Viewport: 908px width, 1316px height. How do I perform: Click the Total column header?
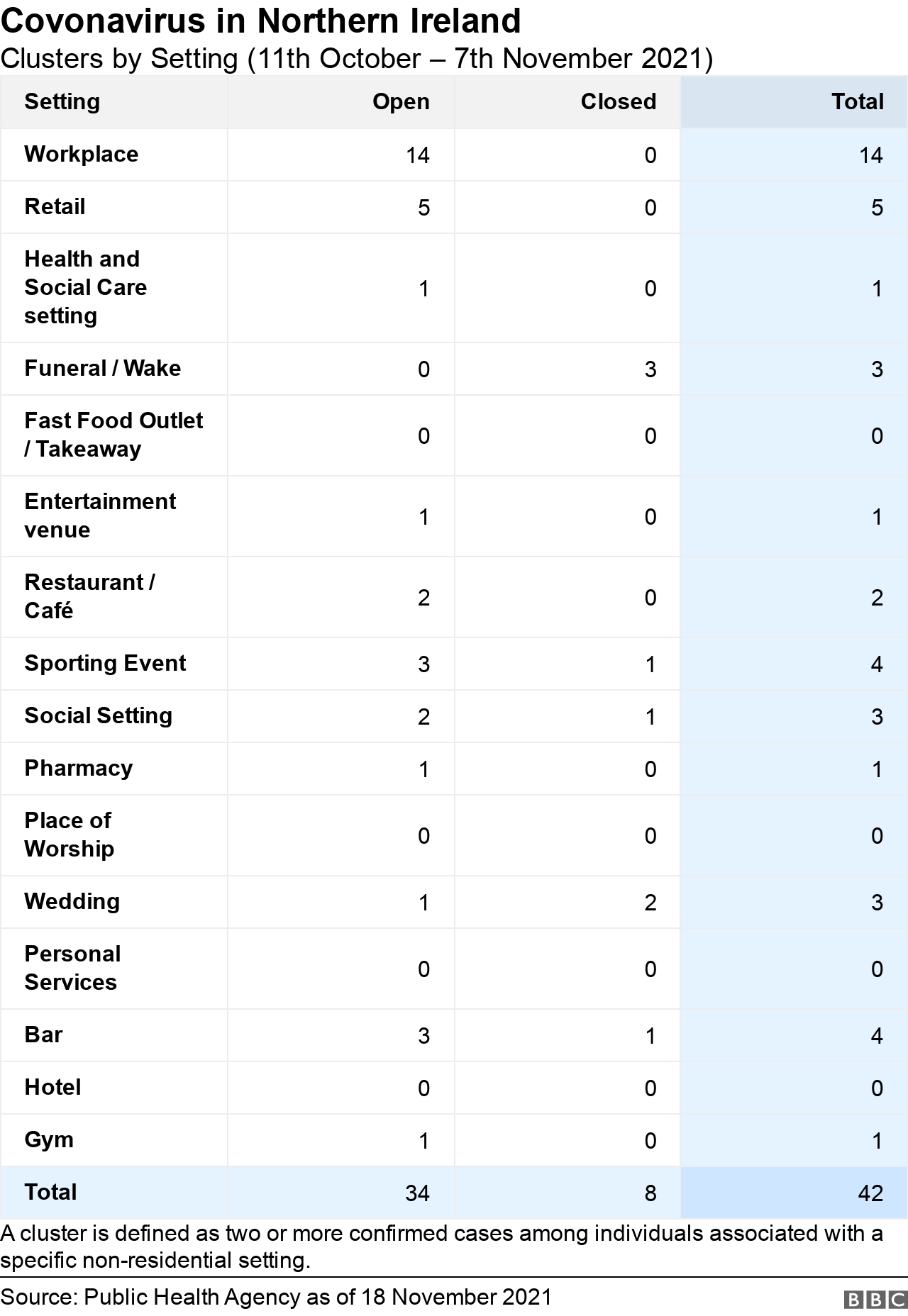(x=857, y=102)
